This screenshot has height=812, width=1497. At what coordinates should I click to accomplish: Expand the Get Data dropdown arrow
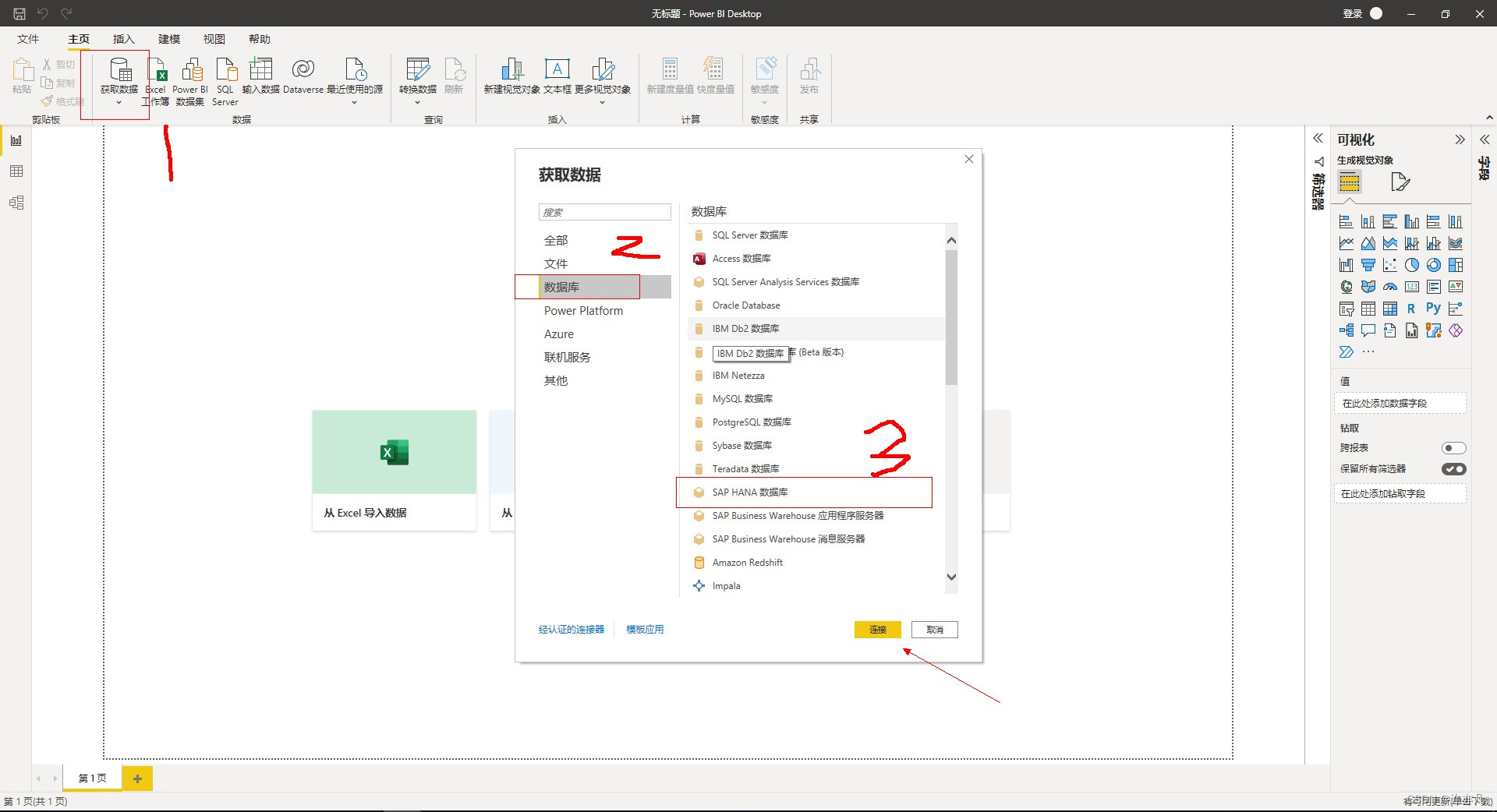pos(119,102)
